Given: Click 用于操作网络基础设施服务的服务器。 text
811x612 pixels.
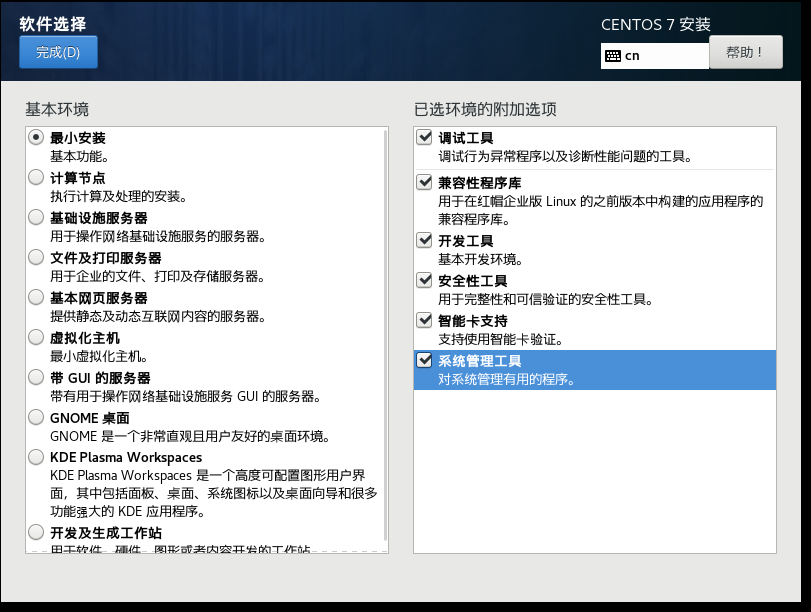Looking at the screenshot, I should [x=158, y=236].
